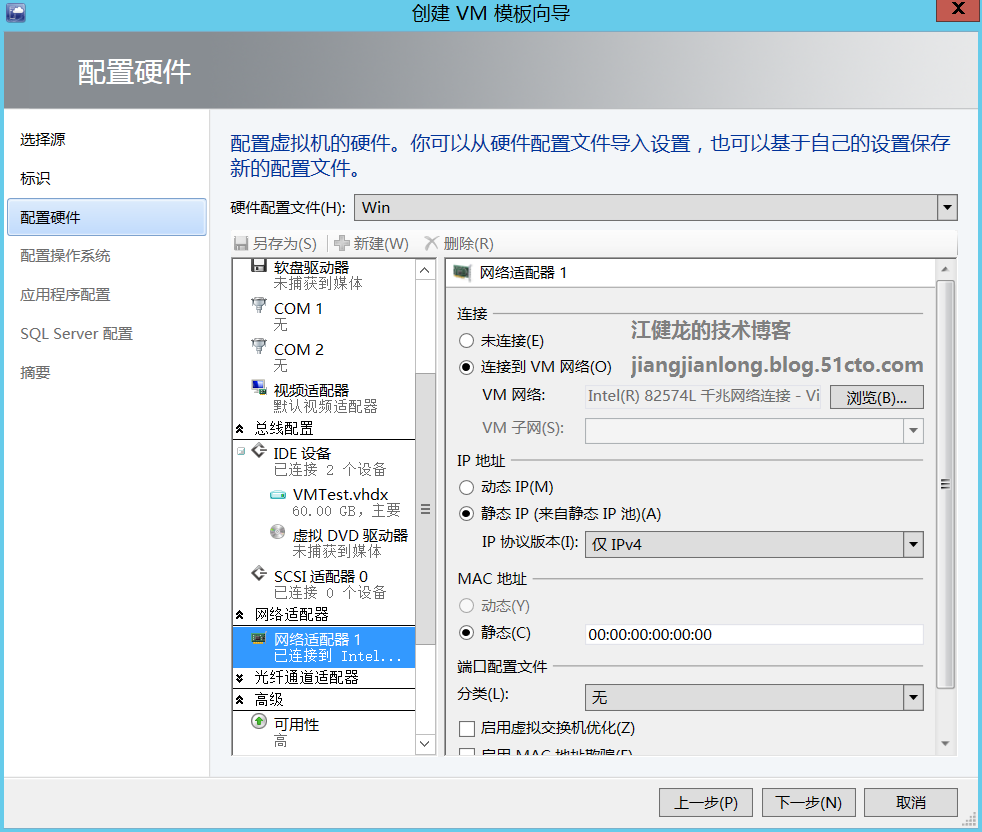This screenshot has width=982, height=832.
Task: Select 连接到 VM 网络(O) radio option
Action: [x=466, y=367]
